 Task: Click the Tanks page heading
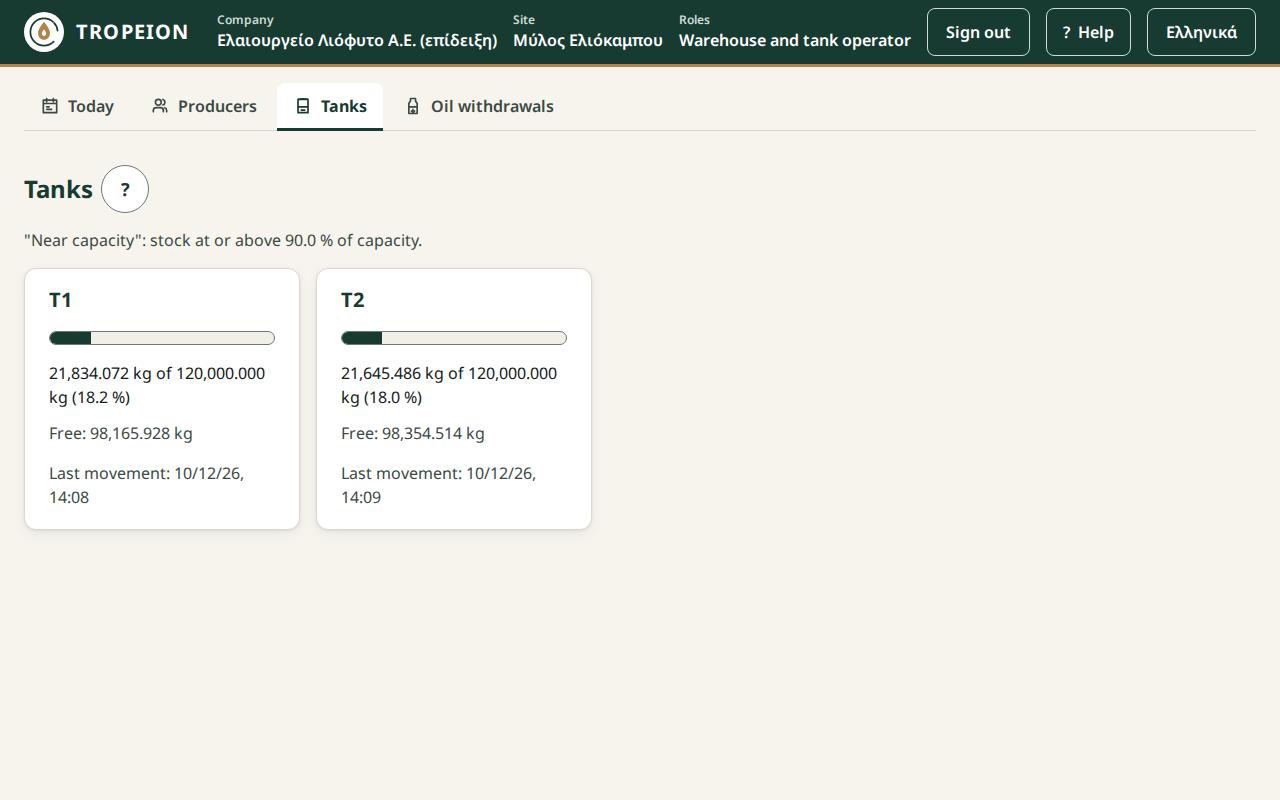point(58,189)
